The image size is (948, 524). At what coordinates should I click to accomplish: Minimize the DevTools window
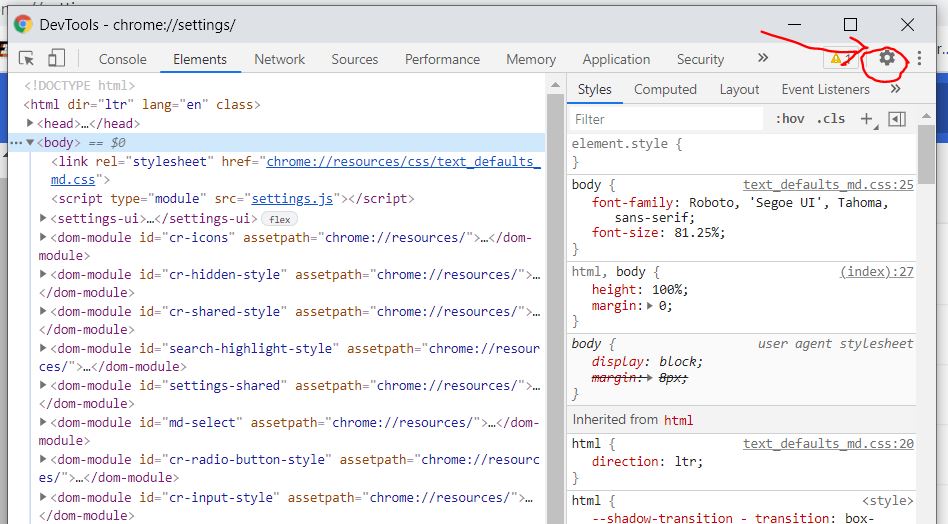tap(794, 24)
